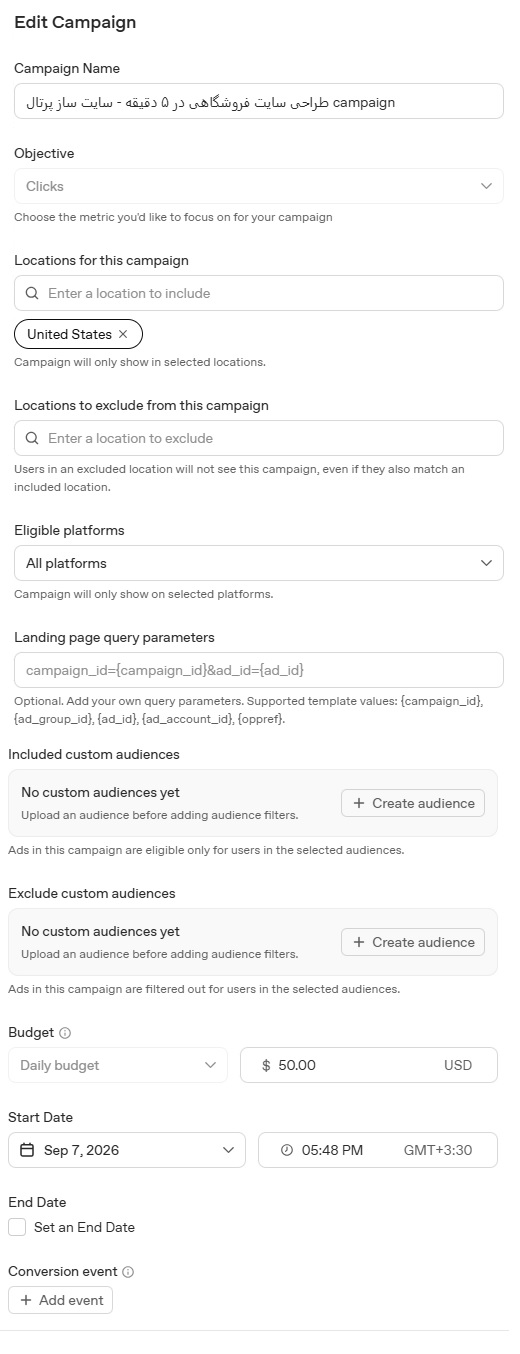Screen dimensions: 520x1354
Task: Open the Daily budget type dropdown
Action: [x=118, y=1065]
